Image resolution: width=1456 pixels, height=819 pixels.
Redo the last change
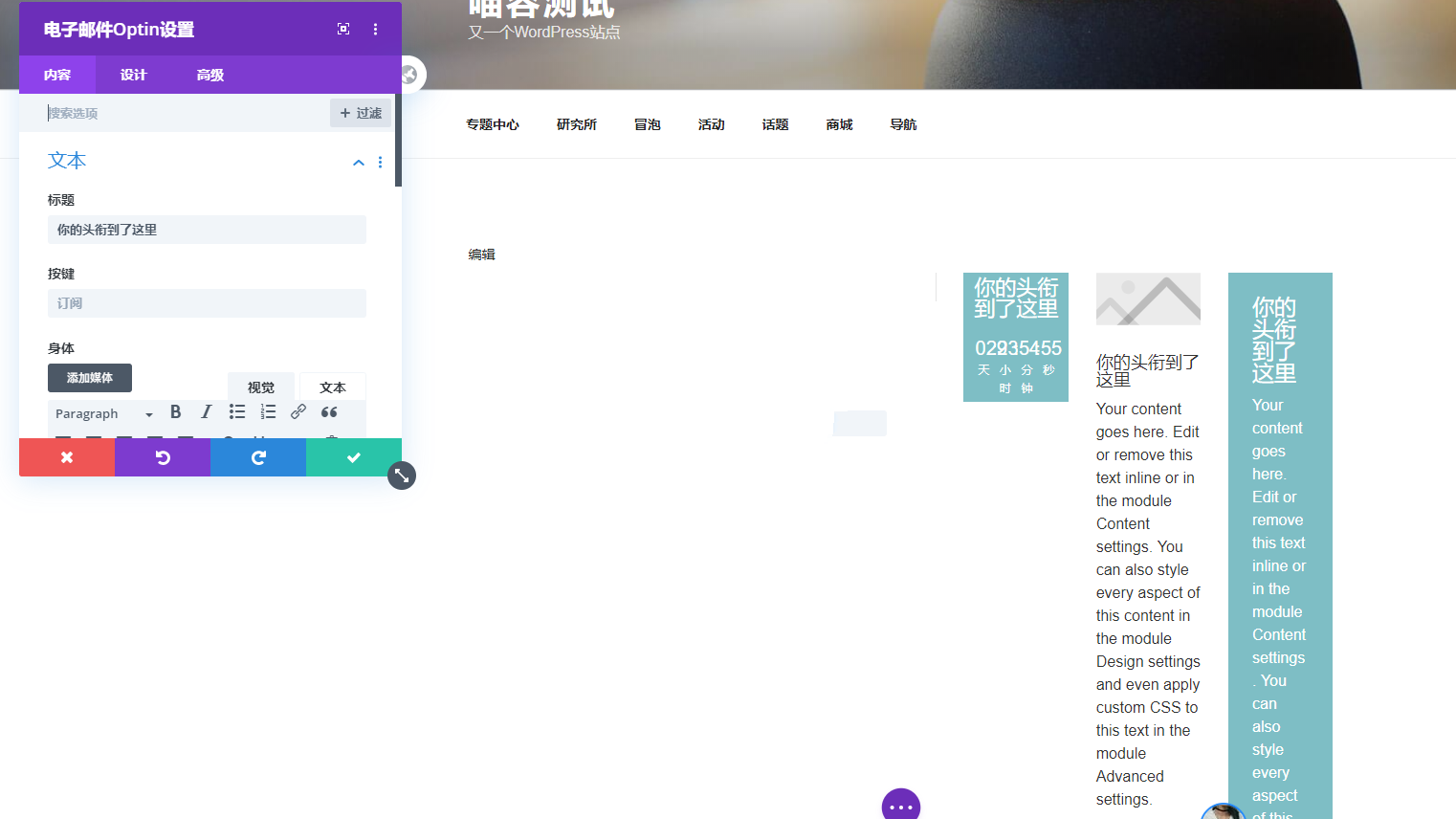pyautogui.click(x=258, y=457)
